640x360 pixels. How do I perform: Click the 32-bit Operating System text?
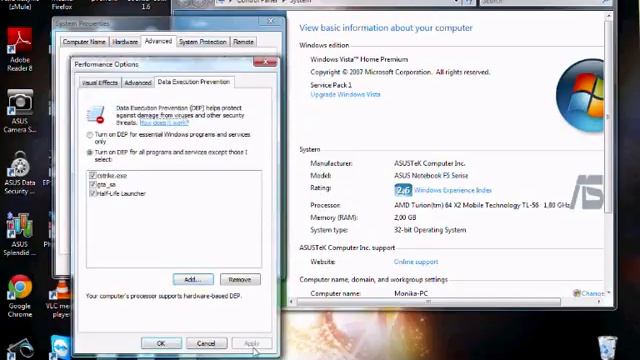pos(430,230)
